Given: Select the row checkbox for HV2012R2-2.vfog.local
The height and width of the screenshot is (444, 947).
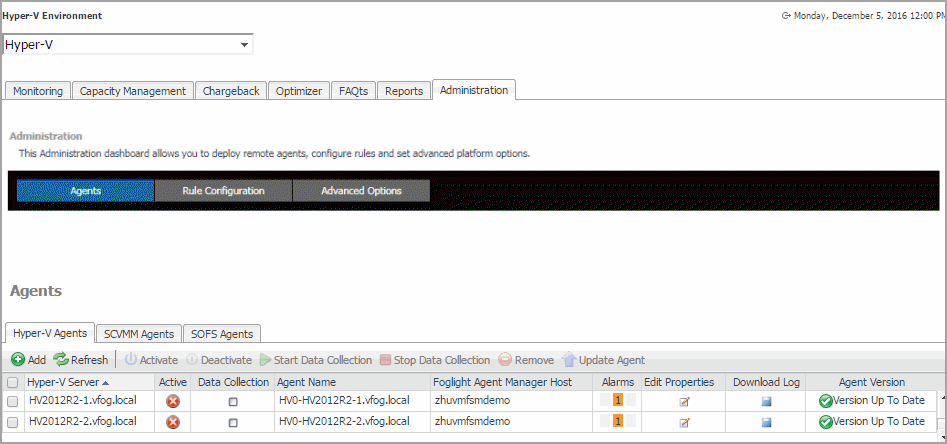Looking at the screenshot, I should 12,422.
